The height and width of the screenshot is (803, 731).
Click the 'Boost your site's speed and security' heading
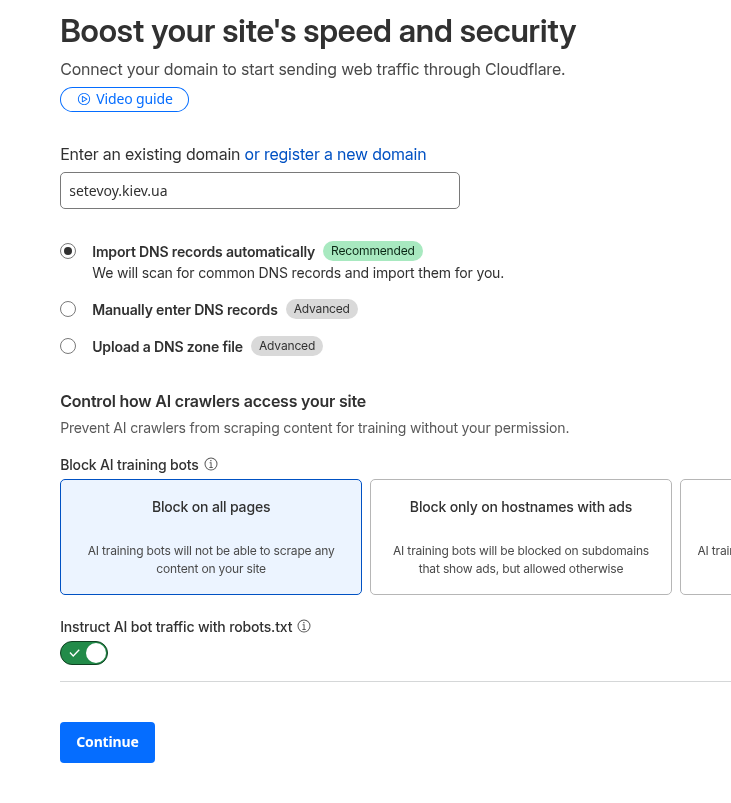(x=318, y=32)
